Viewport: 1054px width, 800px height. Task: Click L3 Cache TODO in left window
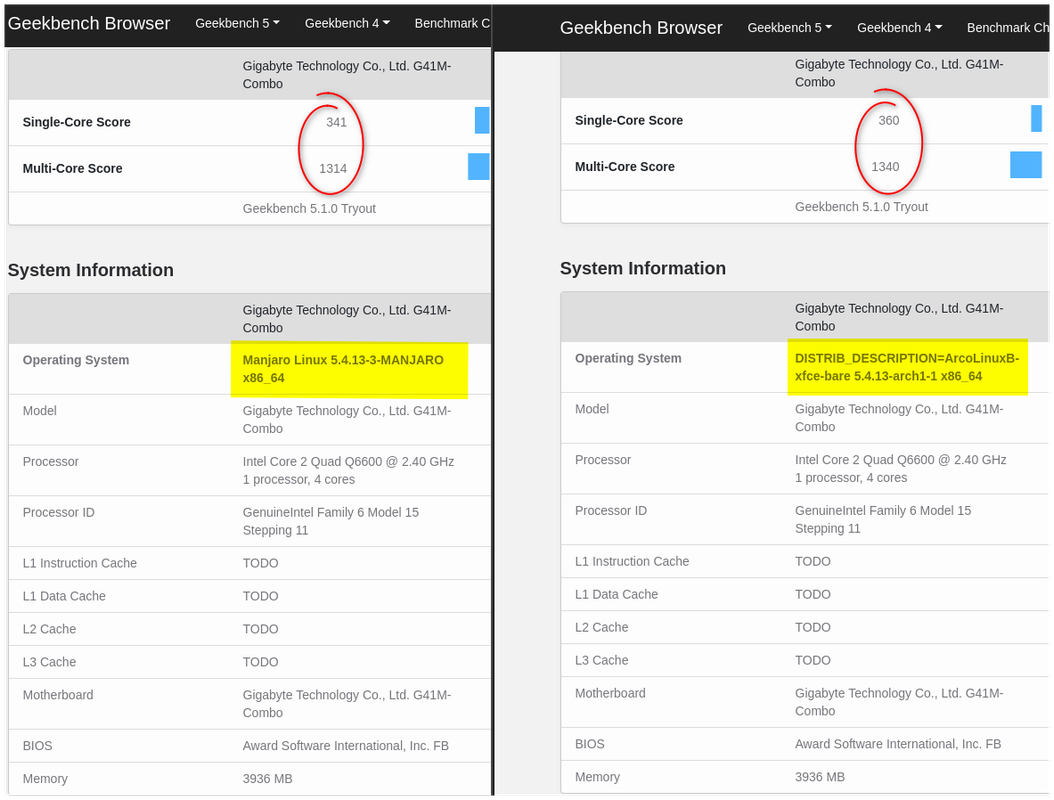click(x=260, y=662)
